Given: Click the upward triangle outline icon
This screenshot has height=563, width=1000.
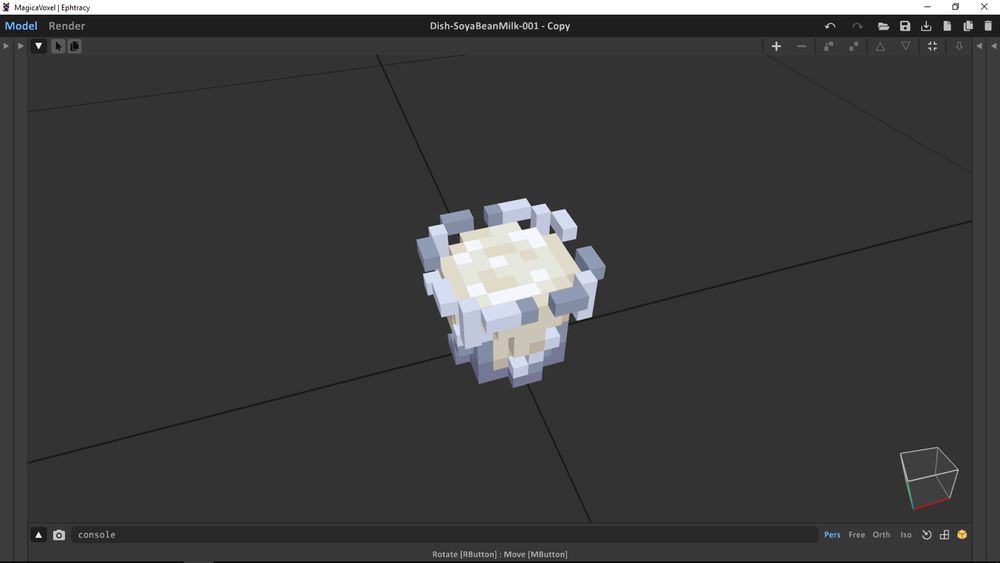Looking at the screenshot, I should [x=880, y=46].
